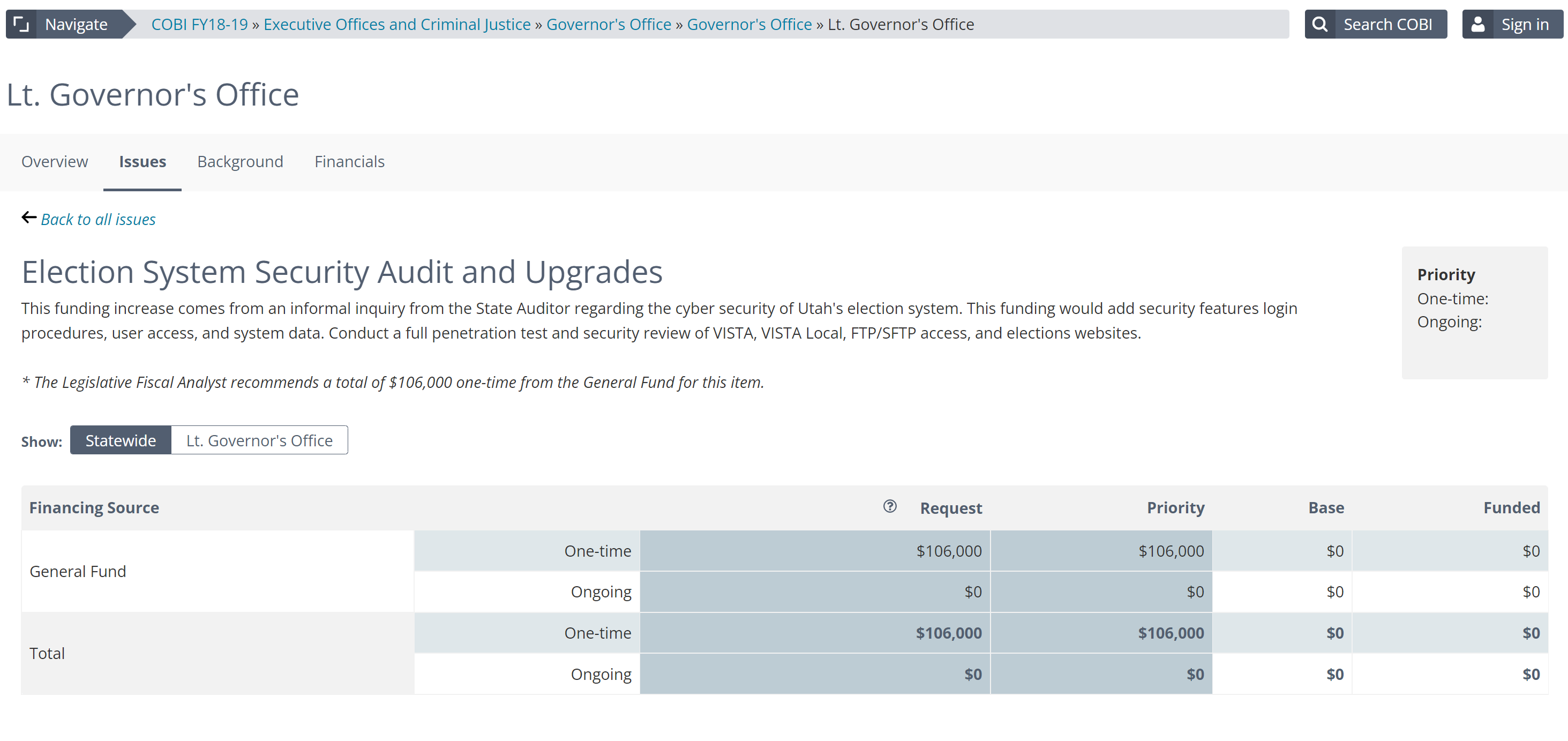1568x741 pixels.
Task: Switch to the Background tab
Action: (x=240, y=161)
